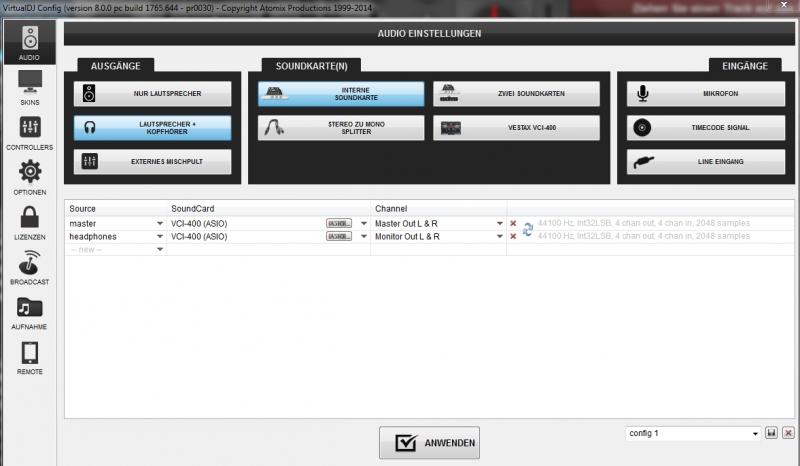Open the headphones source dropdown
This screenshot has width=800, height=466.
[160, 236]
